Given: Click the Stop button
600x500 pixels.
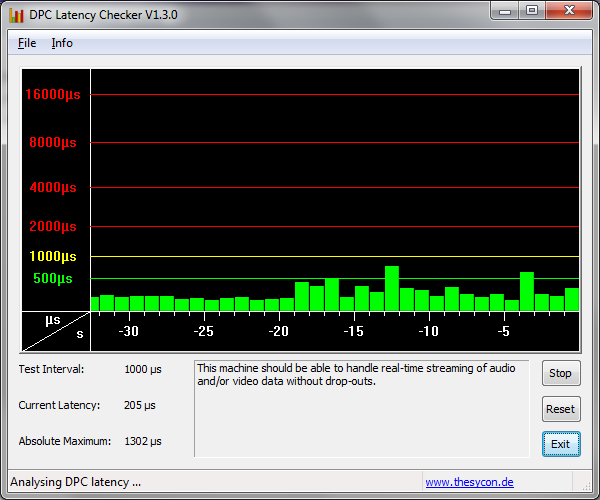Looking at the screenshot, I should coord(561,373).
